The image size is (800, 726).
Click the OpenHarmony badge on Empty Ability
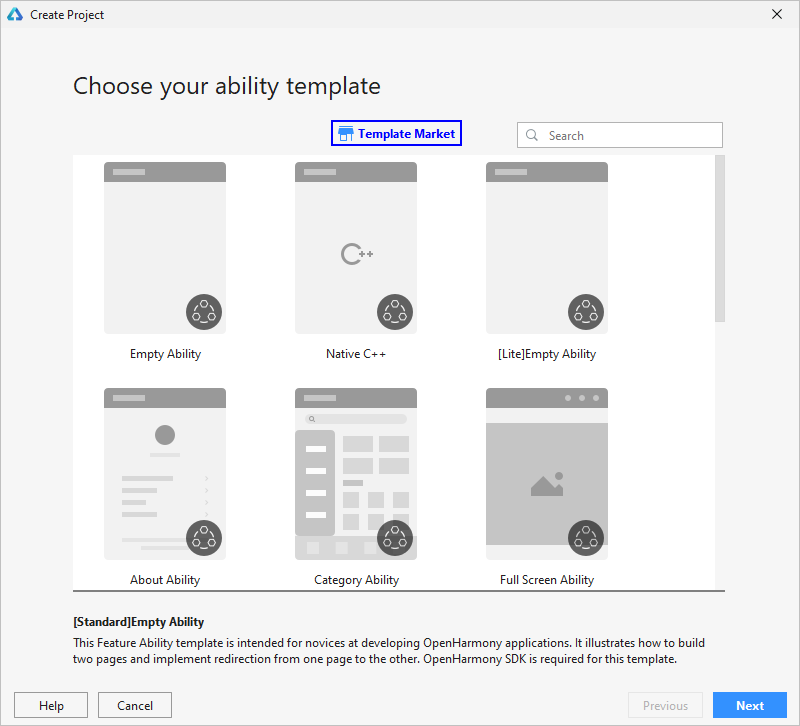pyautogui.click(x=204, y=312)
